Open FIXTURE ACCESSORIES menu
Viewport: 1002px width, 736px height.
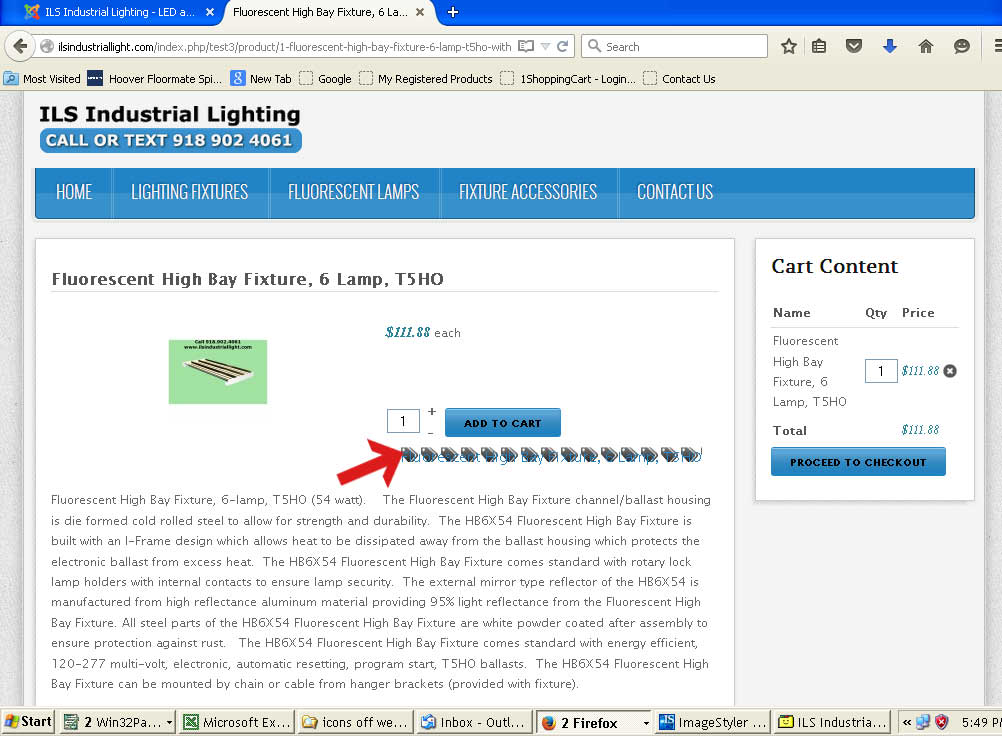(528, 192)
